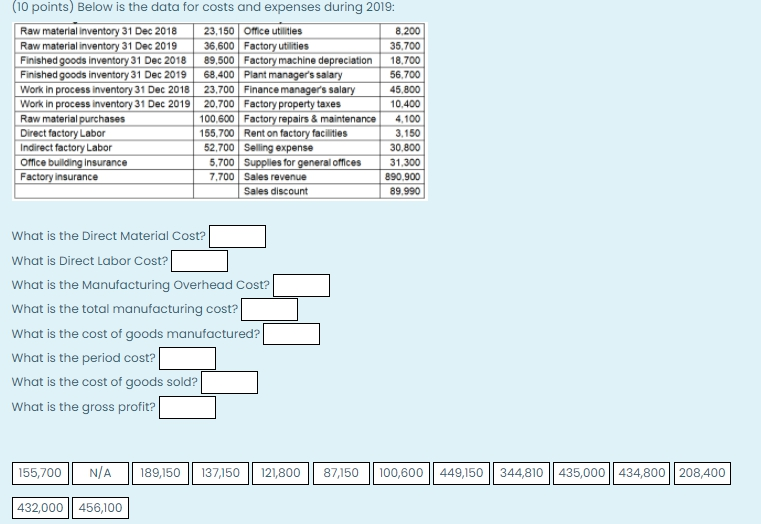Click the 890,900 sales revenue value
The image size is (761, 524).
point(402,177)
